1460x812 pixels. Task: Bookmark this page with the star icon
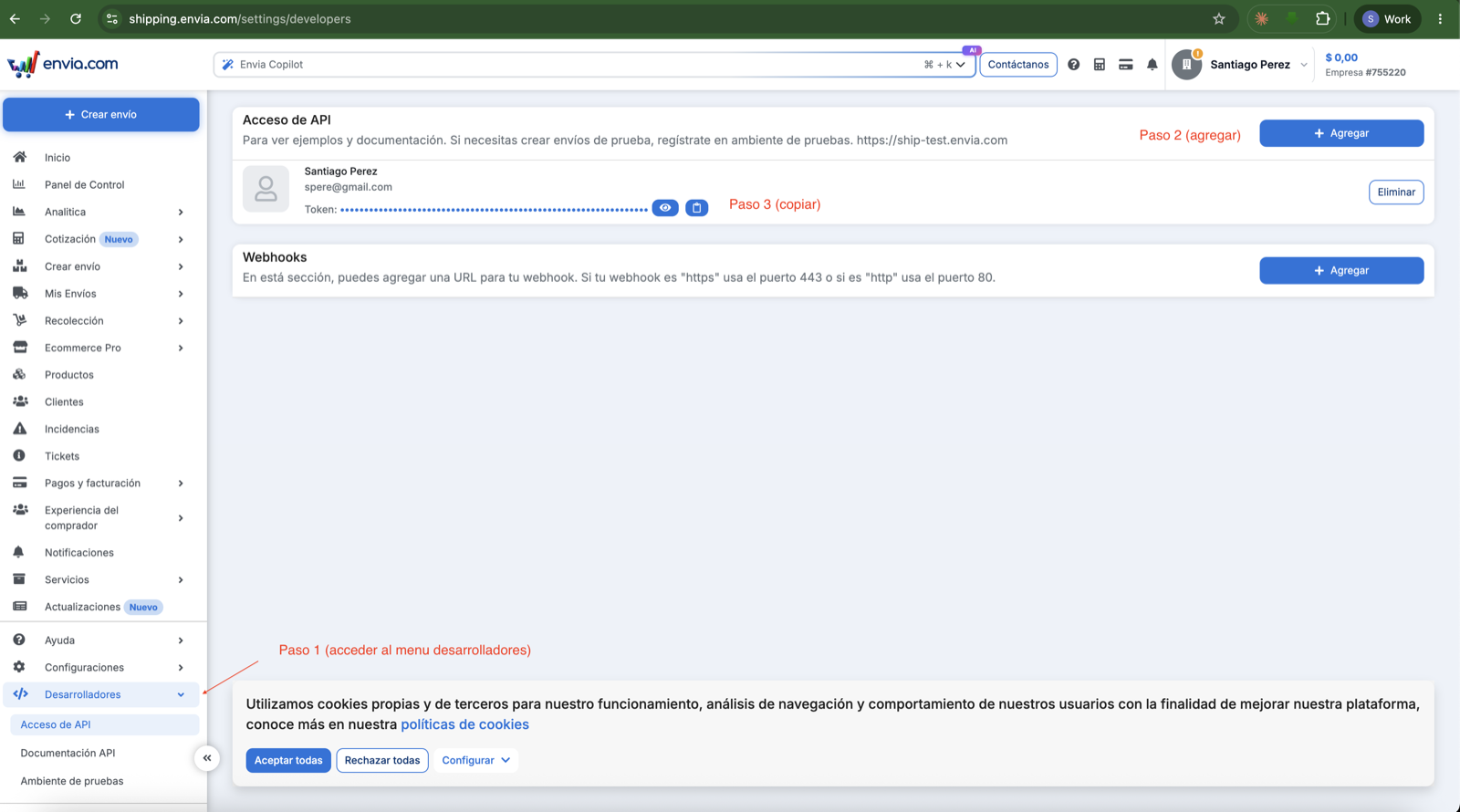pyautogui.click(x=1219, y=18)
